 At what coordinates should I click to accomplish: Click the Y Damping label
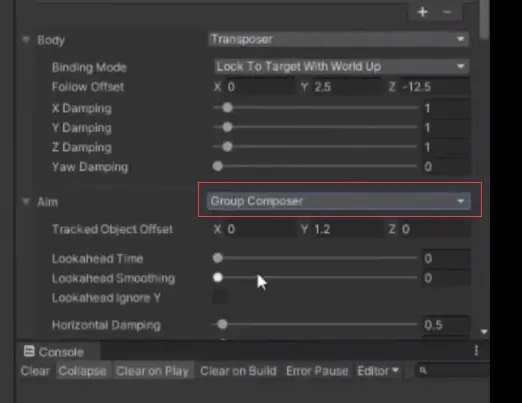click(x=82, y=128)
